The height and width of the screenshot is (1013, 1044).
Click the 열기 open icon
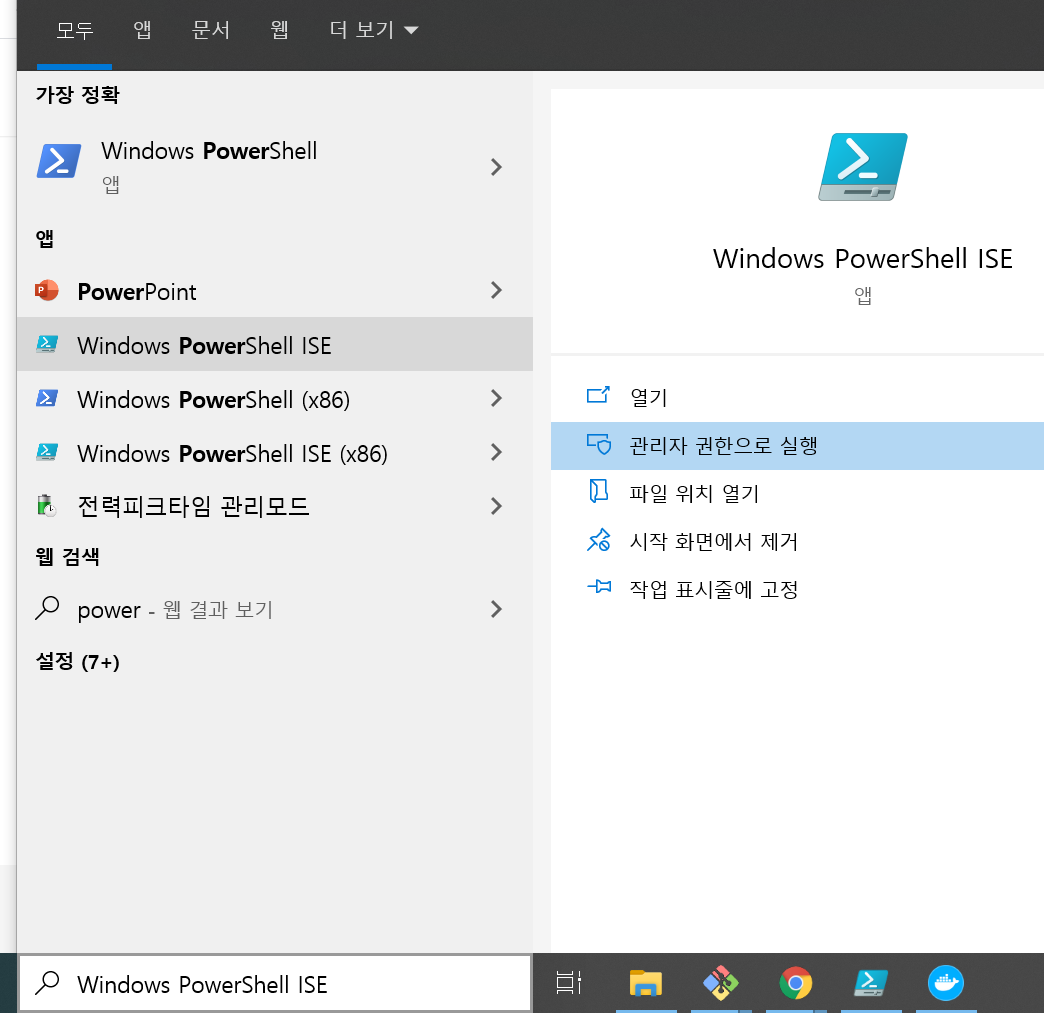coord(598,396)
